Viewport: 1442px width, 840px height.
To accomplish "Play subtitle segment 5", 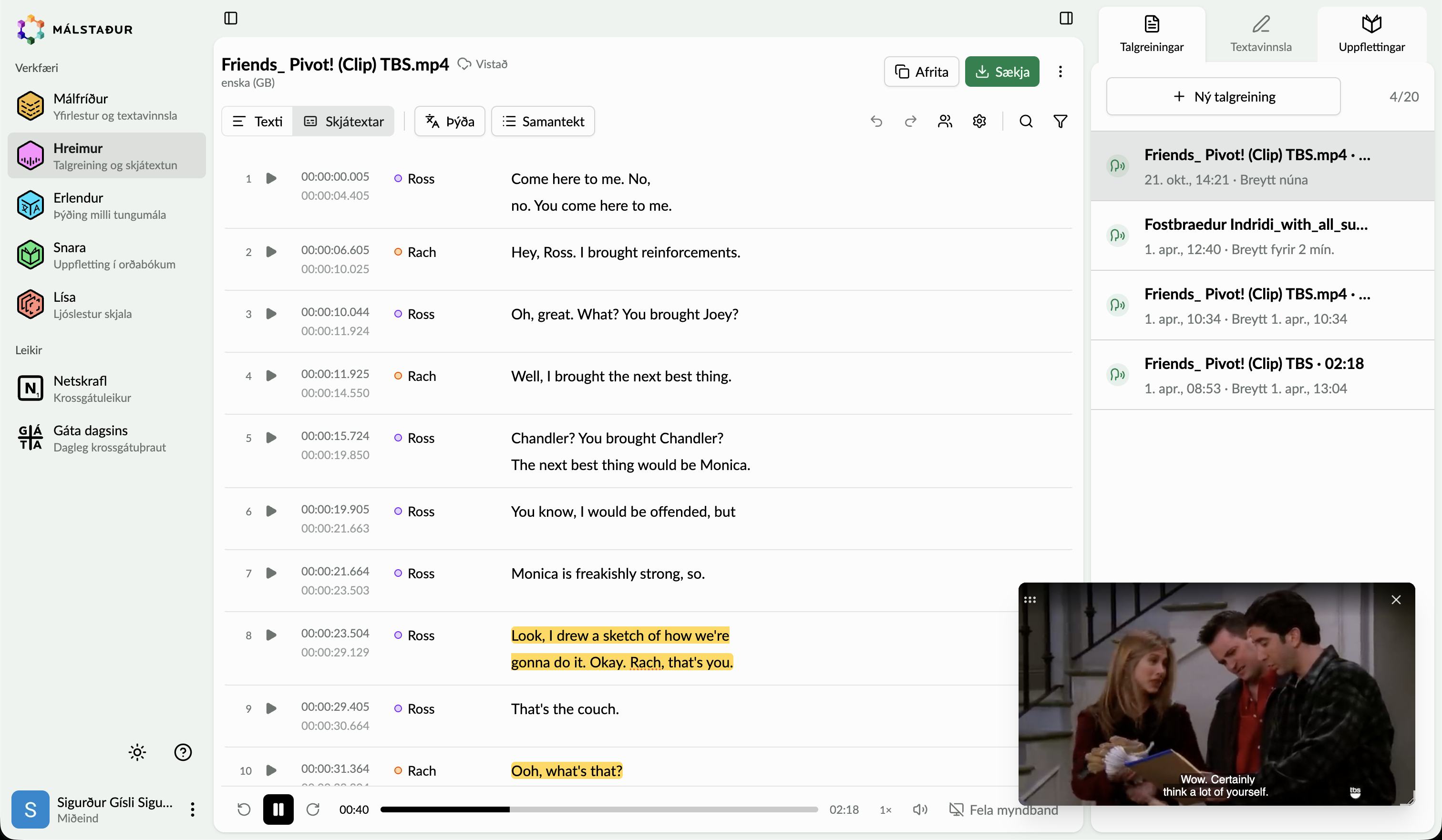I will click(x=271, y=438).
